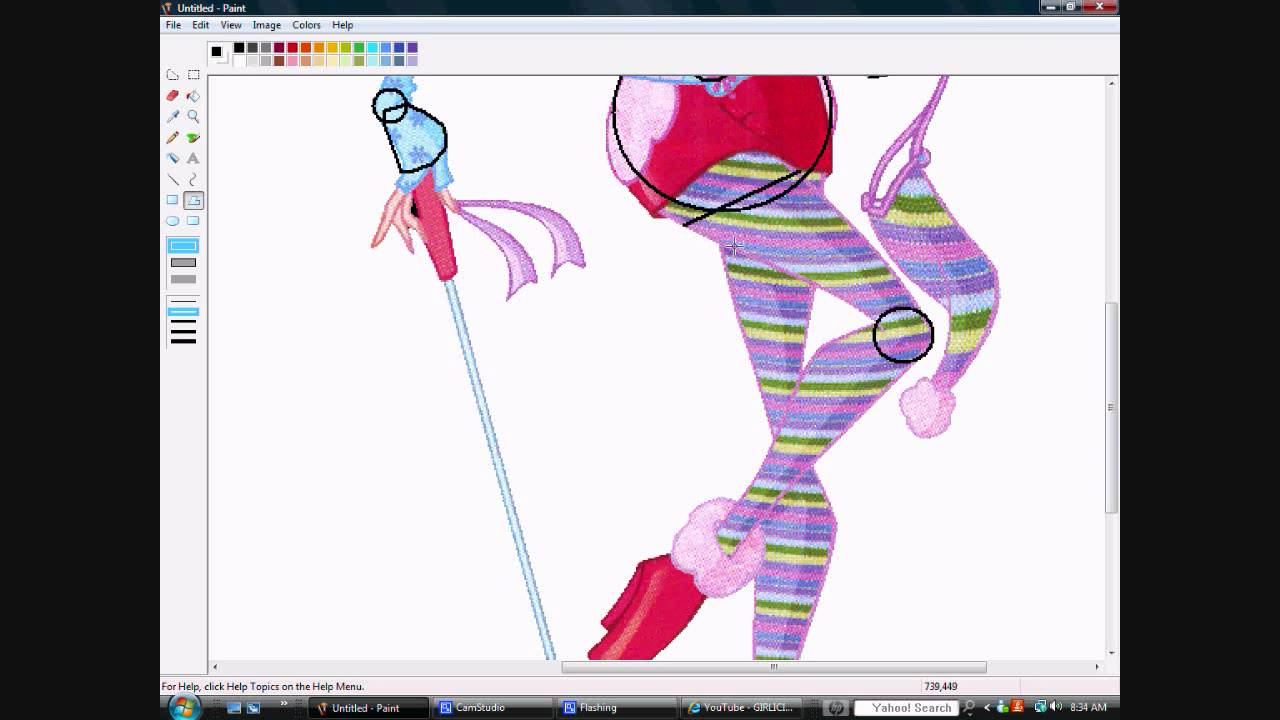The width and height of the screenshot is (1280, 720).
Task: Pick the brown swatch in bottom row
Action: [279, 61]
